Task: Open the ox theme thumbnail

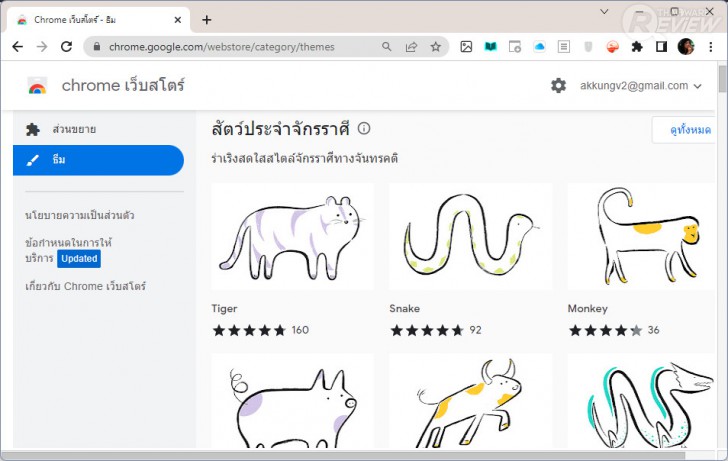Action: coord(470,401)
